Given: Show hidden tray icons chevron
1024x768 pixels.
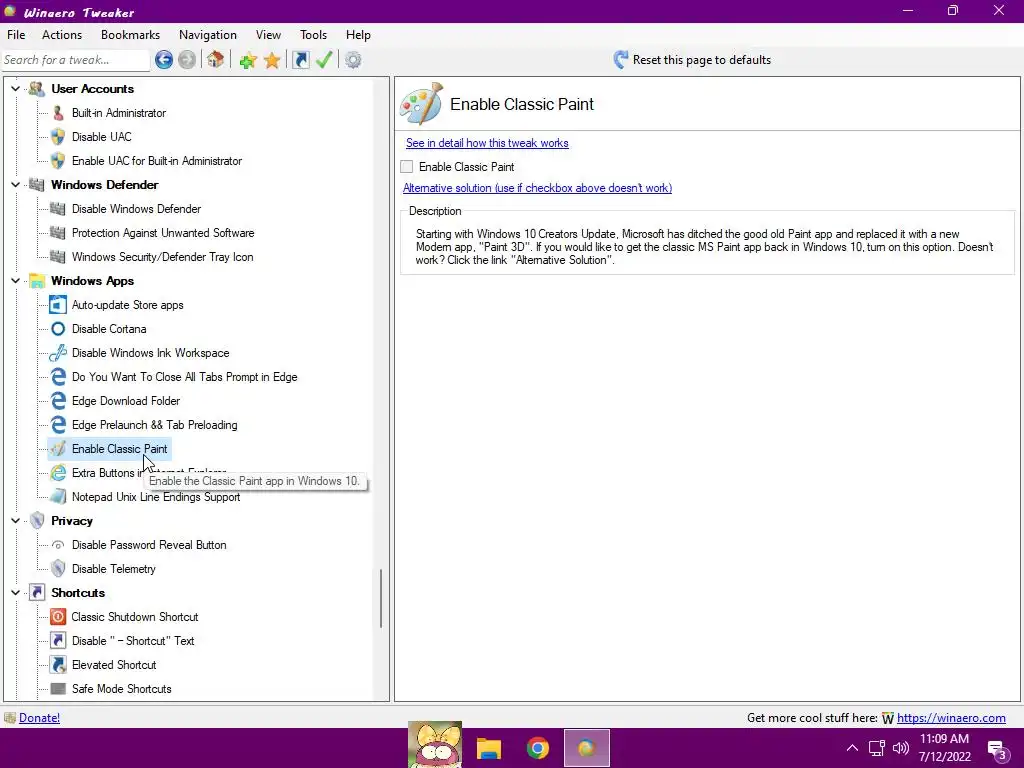Looking at the screenshot, I should click(852, 748).
